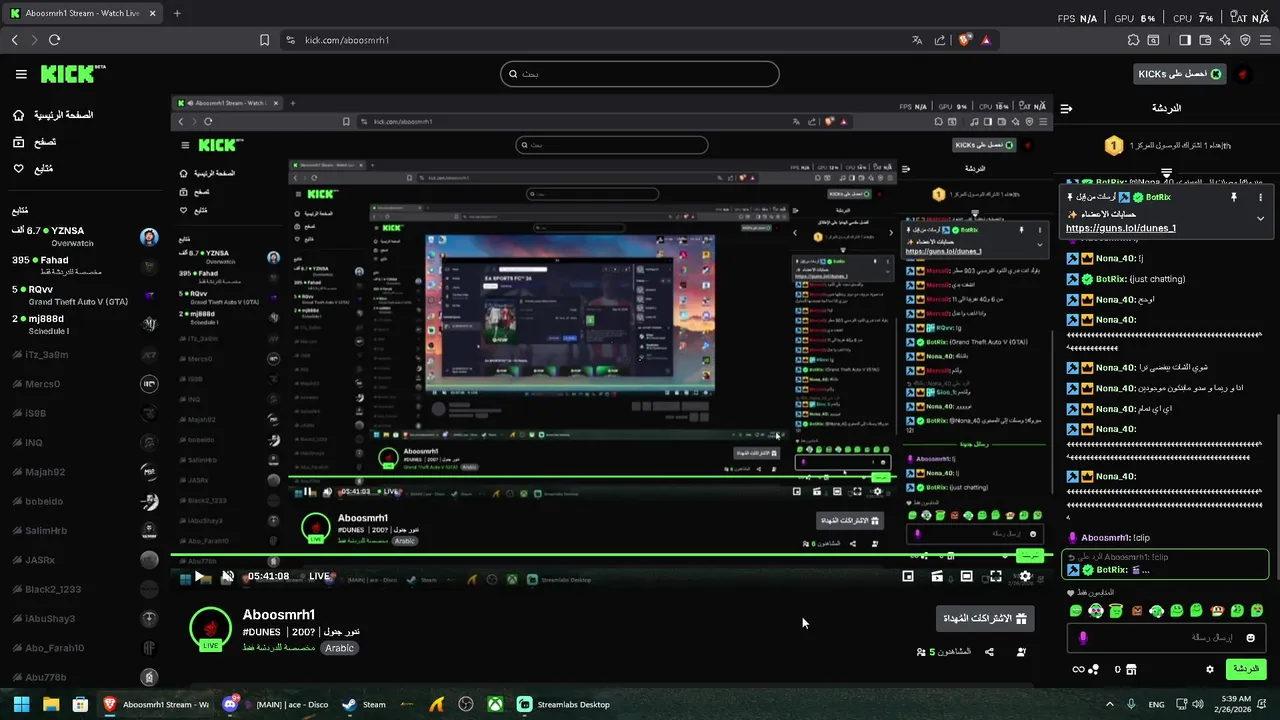Bookmark this page
Viewport: 1280px width, 720px height.
click(x=264, y=40)
